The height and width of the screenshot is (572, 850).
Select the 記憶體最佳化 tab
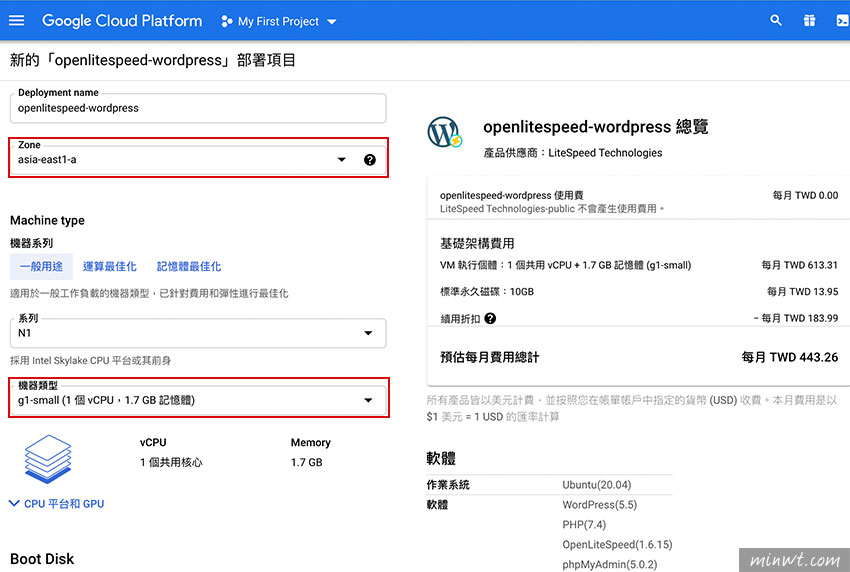coord(189,267)
